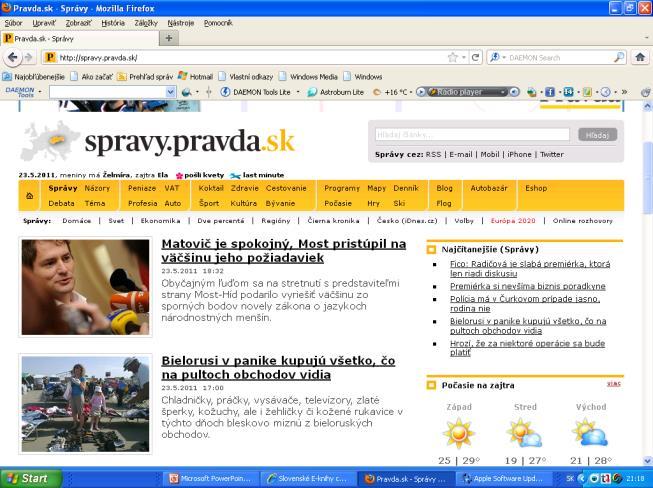The height and width of the screenshot is (488, 653).
Task: Click the Hľadaj search button
Action: (597, 135)
